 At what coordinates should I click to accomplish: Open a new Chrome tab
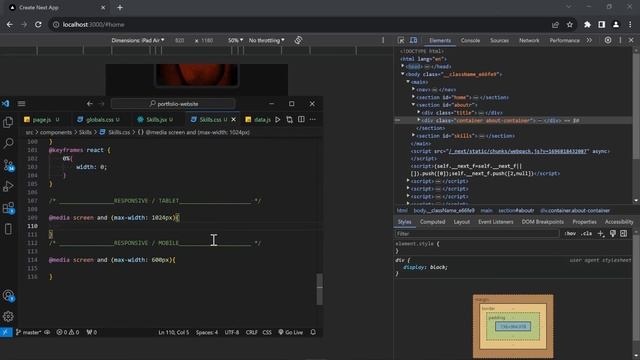[120, 7]
